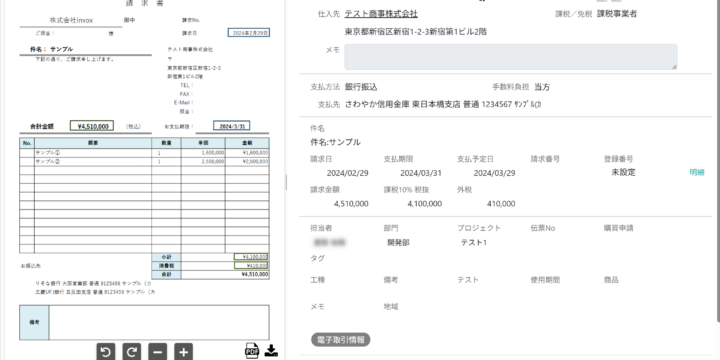Viewport: 720px width, 360px height.
Task: Click the fee bearer value 当方
Action: pyautogui.click(x=542, y=87)
